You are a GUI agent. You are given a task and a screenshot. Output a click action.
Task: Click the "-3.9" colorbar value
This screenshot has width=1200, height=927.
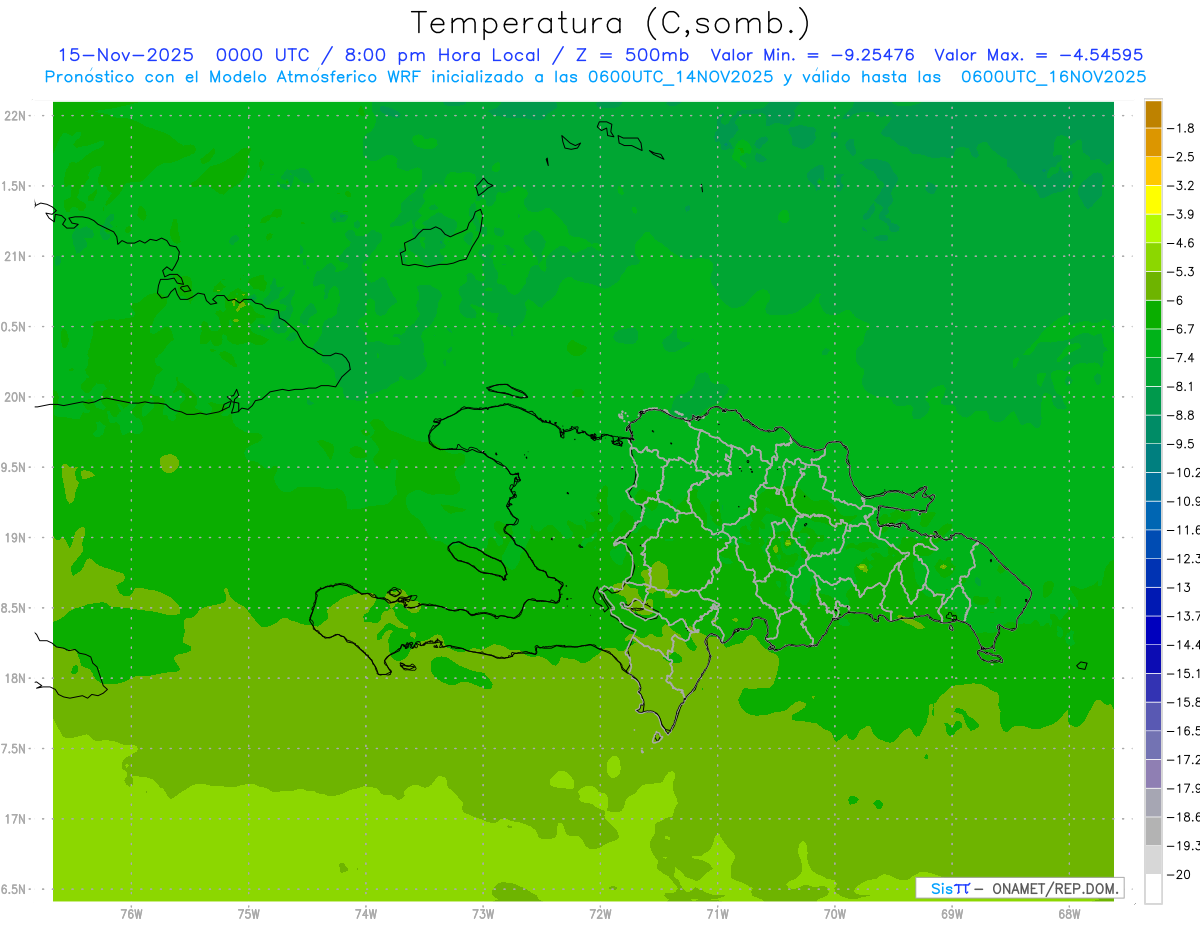point(1183,214)
